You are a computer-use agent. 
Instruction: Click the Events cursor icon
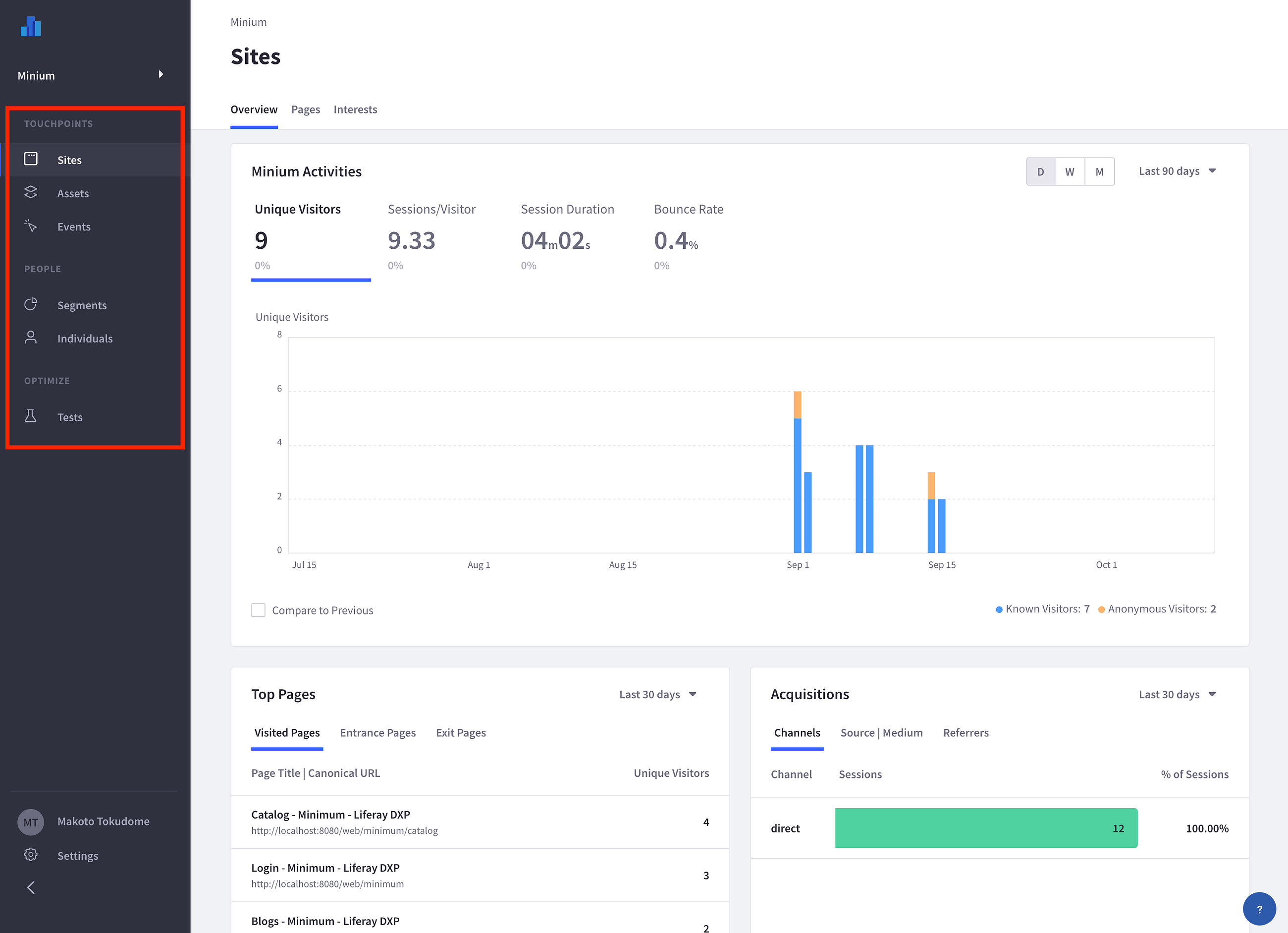31,225
